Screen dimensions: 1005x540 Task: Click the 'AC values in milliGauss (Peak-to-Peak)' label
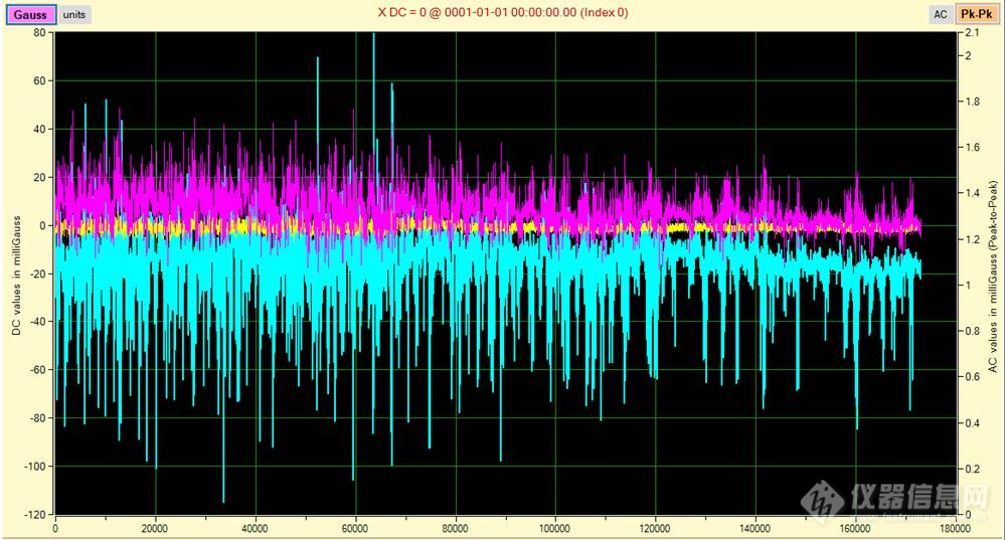point(992,277)
